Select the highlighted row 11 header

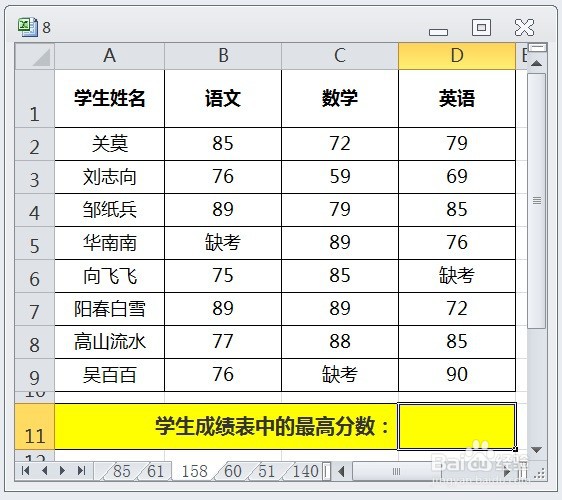(35, 427)
